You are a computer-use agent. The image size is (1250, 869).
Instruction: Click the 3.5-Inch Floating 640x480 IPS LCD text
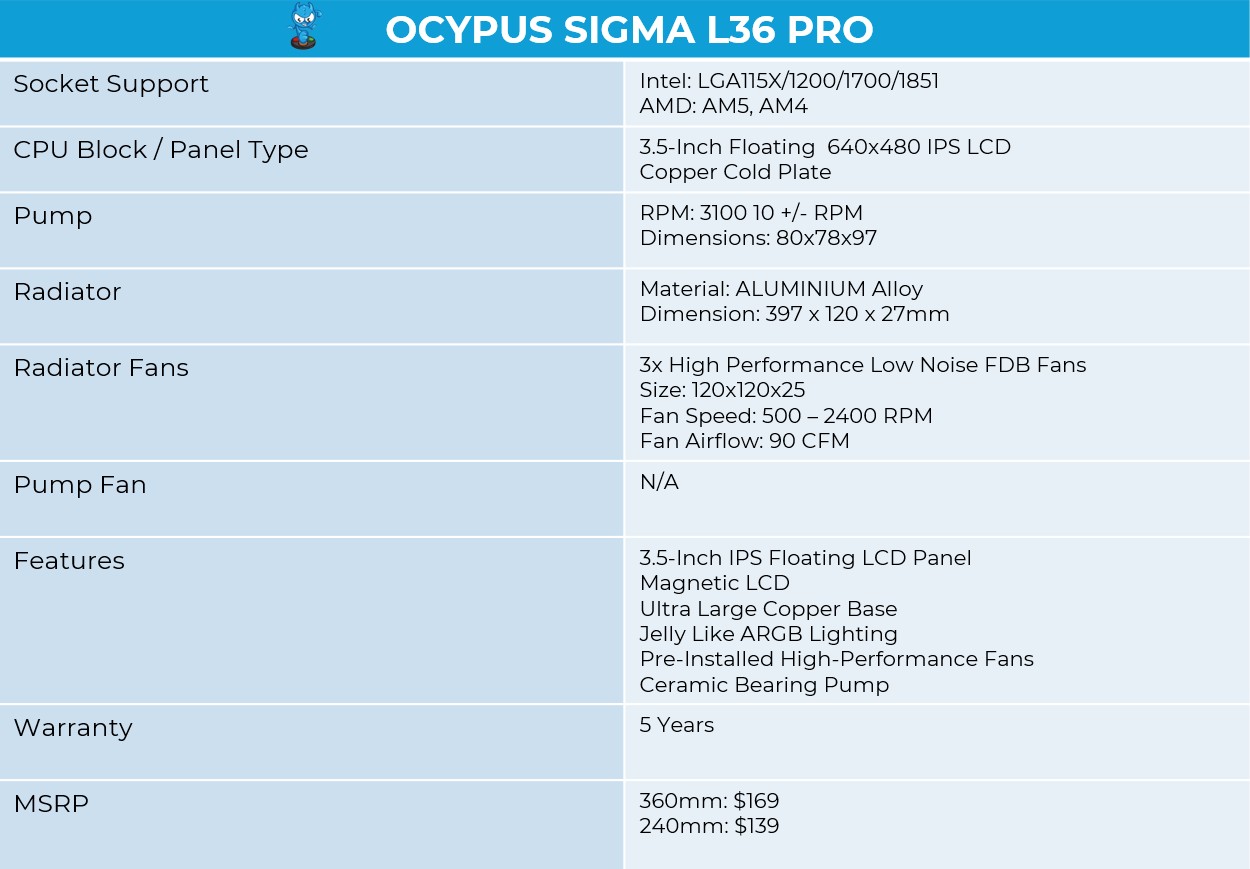pos(825,147)
